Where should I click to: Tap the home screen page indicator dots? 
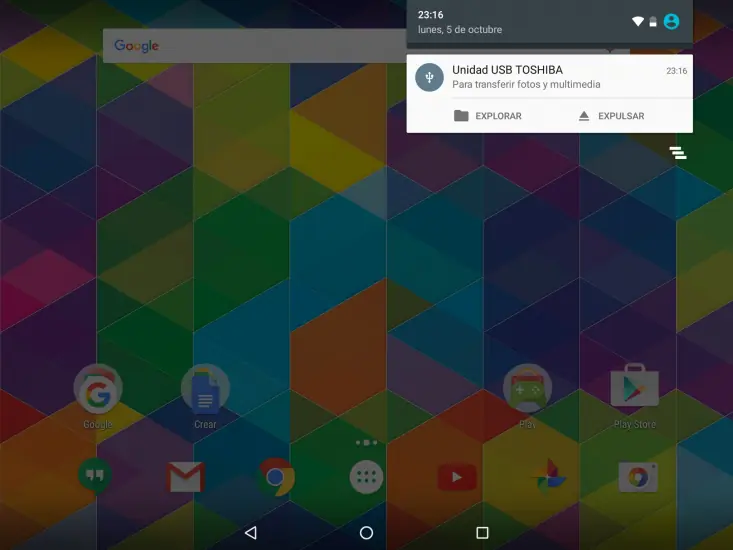tap(366, 442)
